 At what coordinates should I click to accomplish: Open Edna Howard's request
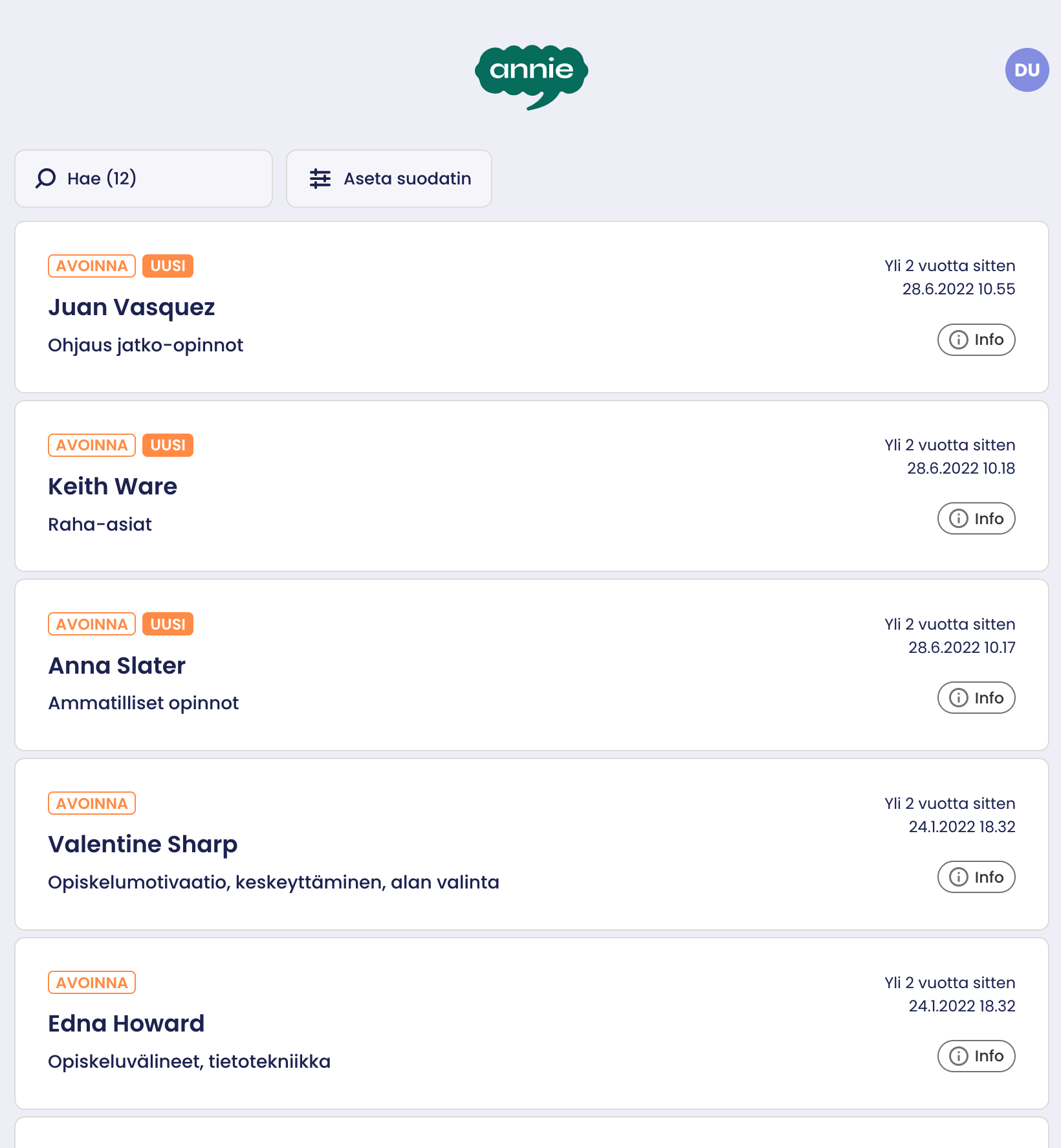pos(126,1024)
